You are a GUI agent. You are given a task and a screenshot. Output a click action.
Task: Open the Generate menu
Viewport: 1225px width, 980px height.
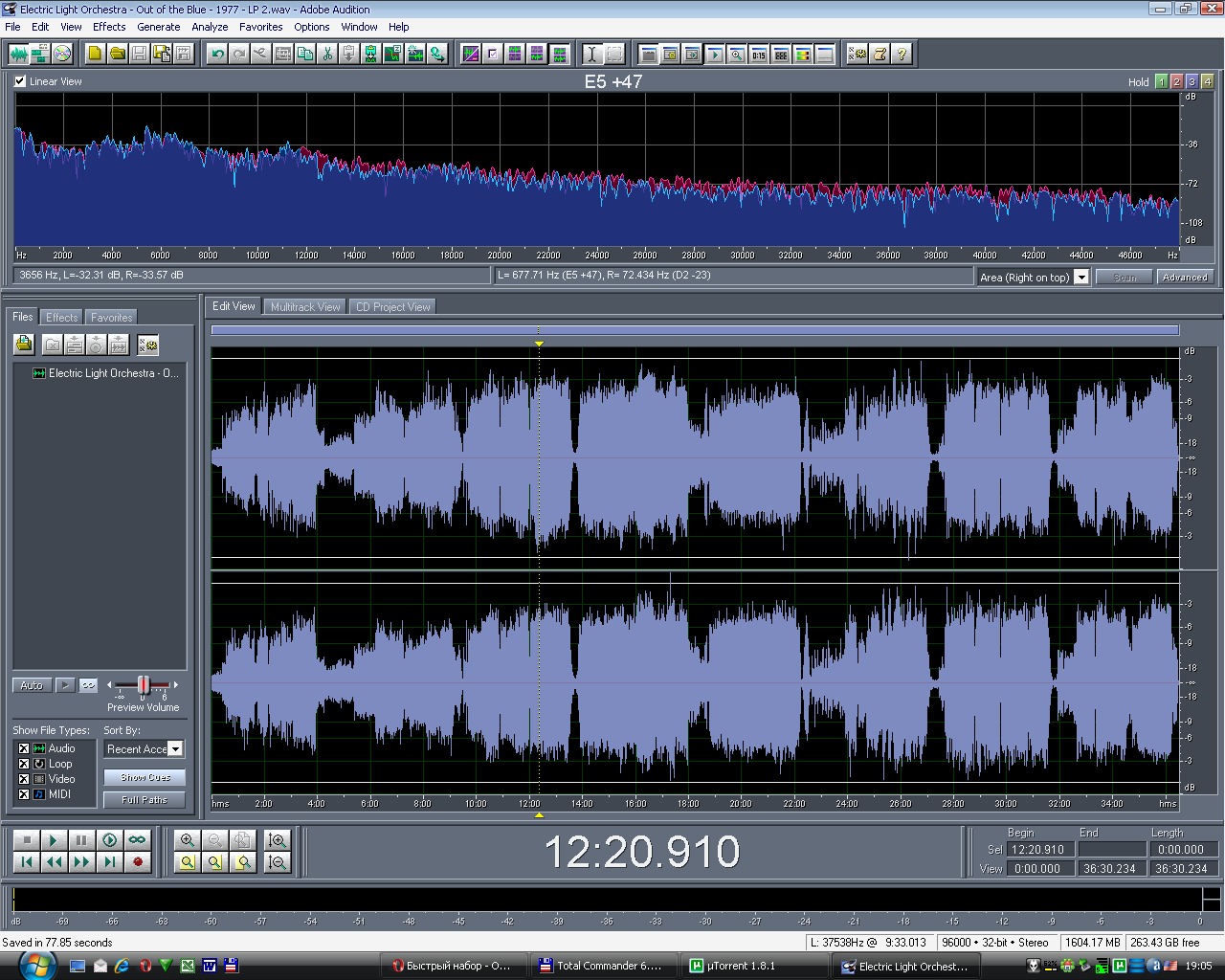pyautogui.click(x=158, y=27)
